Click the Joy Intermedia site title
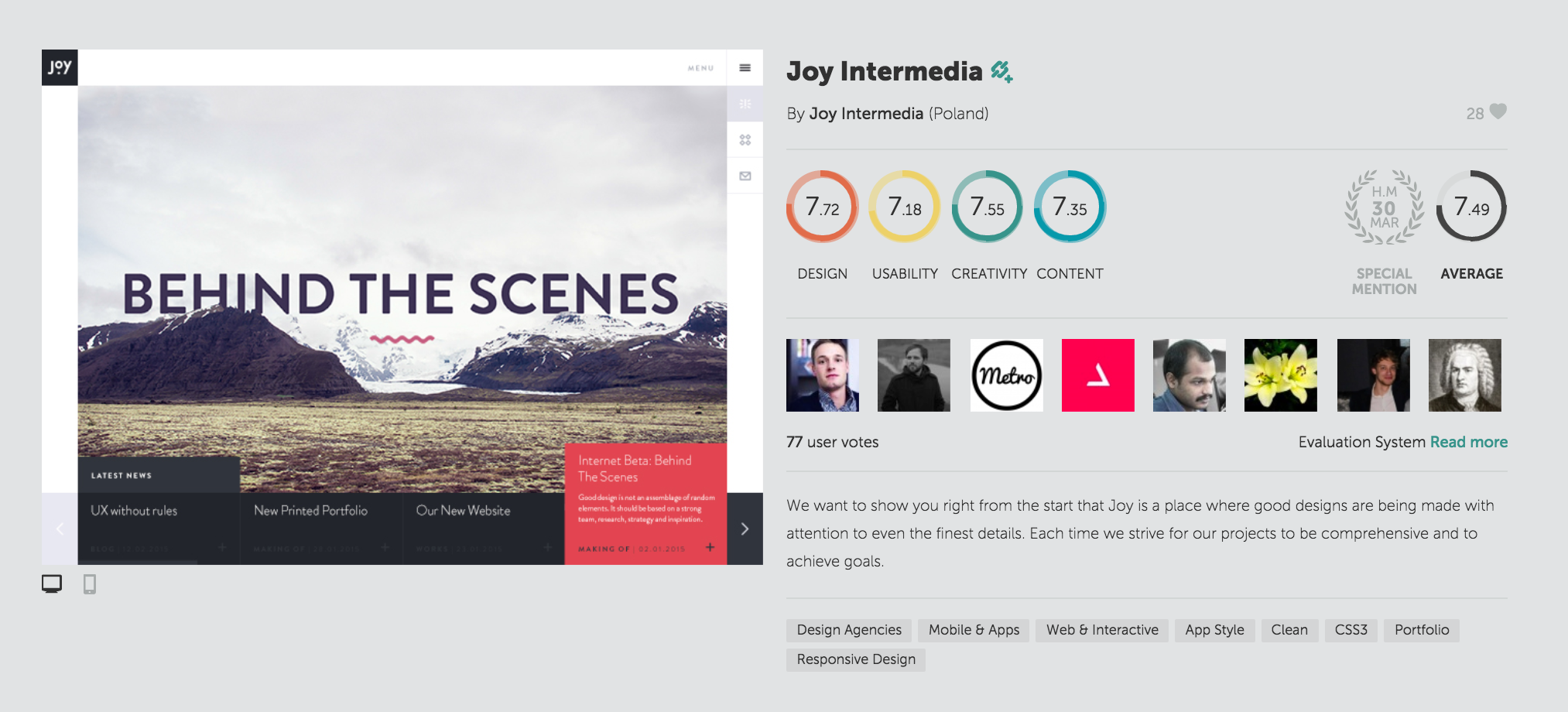 [x=885, y=71]
